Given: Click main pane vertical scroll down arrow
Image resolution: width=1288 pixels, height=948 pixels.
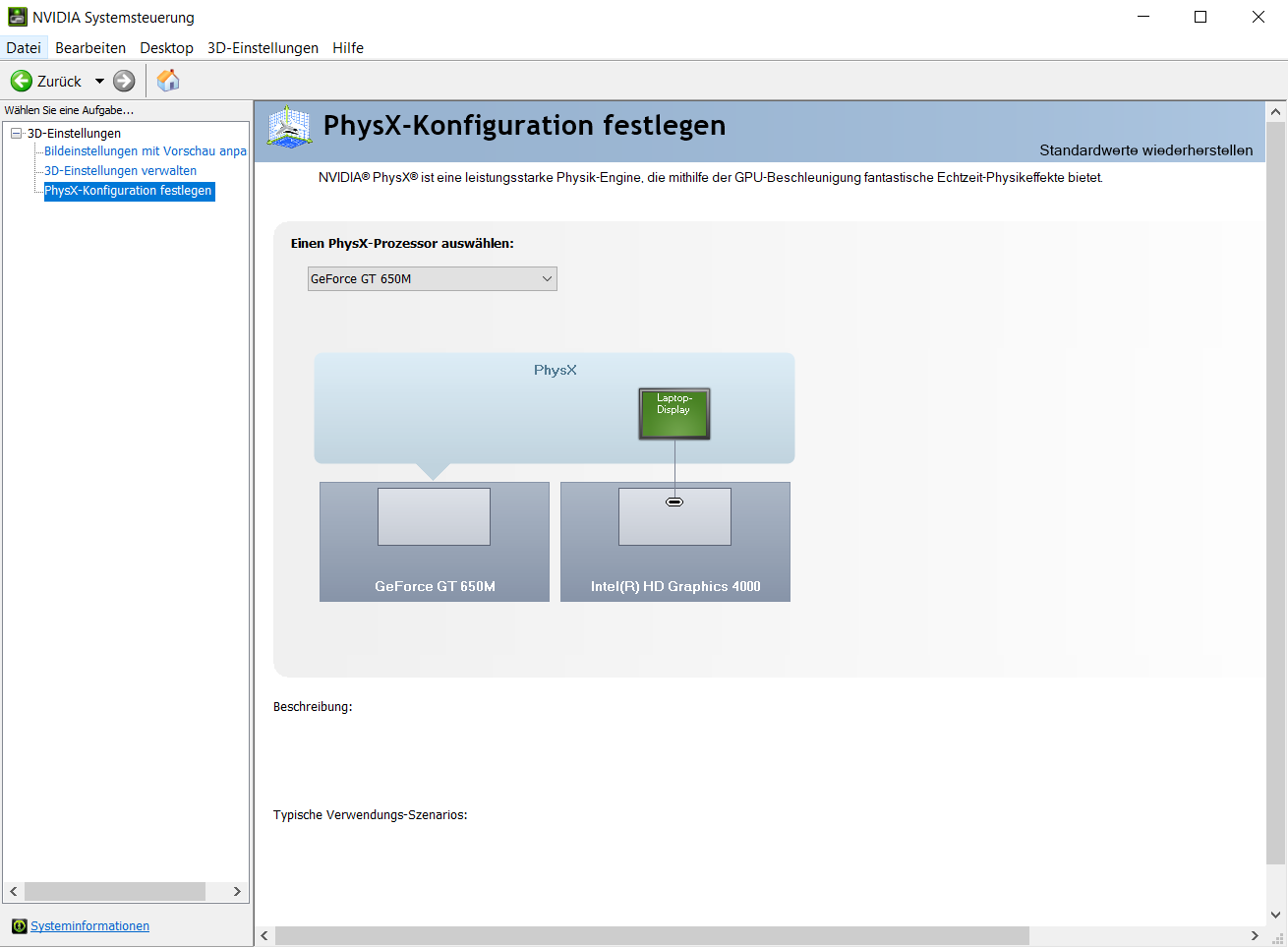Looking at the screenshot, I should click(x=1276, y=916).
